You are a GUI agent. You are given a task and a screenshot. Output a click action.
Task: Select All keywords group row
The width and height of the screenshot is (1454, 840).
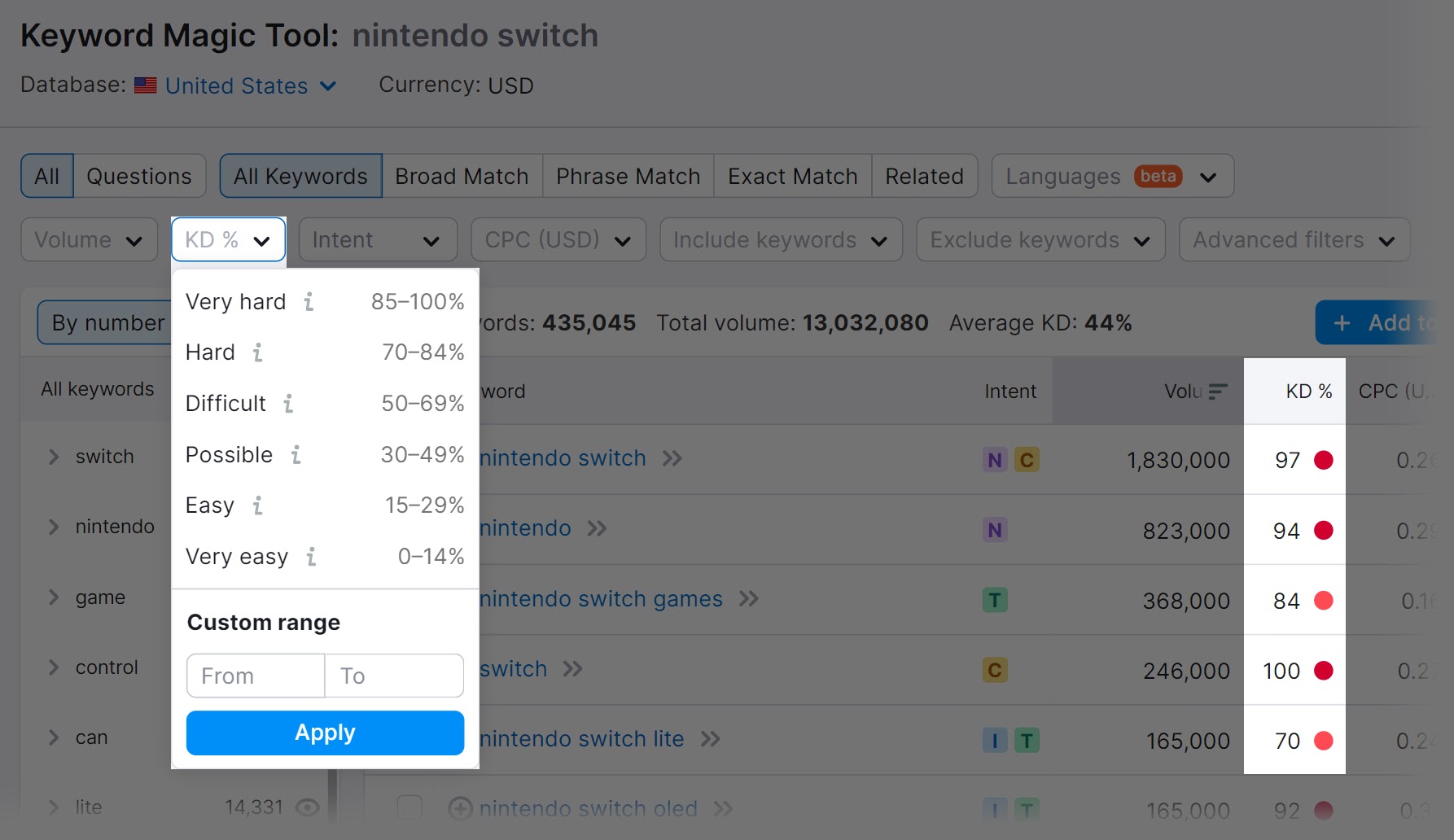pyautogui.click(x=98, y=389)
